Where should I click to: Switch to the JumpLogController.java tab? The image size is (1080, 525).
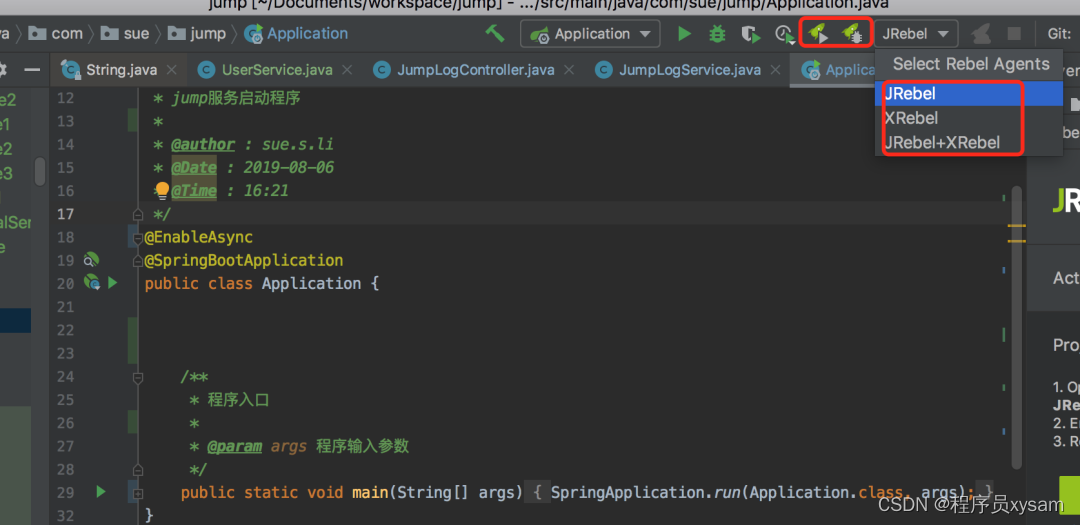(x=476, y=70)
